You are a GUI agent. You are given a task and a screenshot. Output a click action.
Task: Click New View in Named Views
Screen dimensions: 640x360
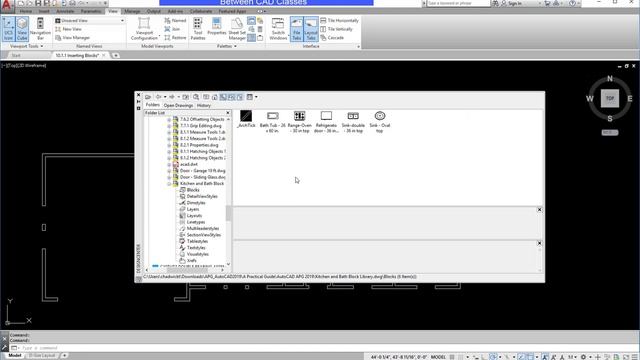69,29
